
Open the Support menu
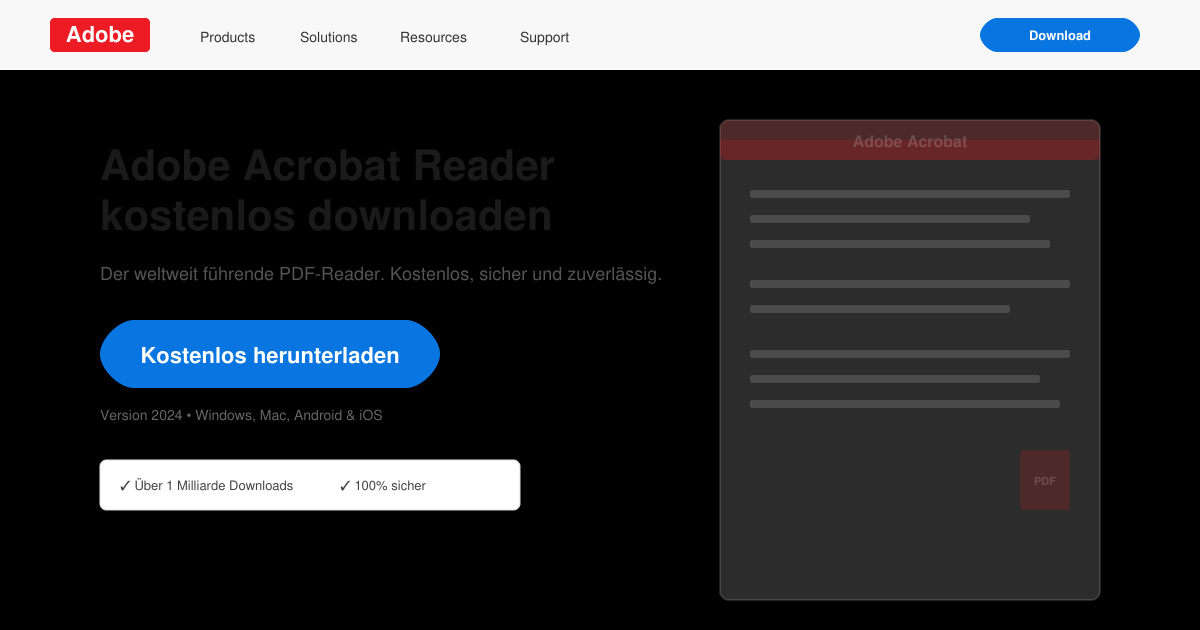tap(544, 37)
